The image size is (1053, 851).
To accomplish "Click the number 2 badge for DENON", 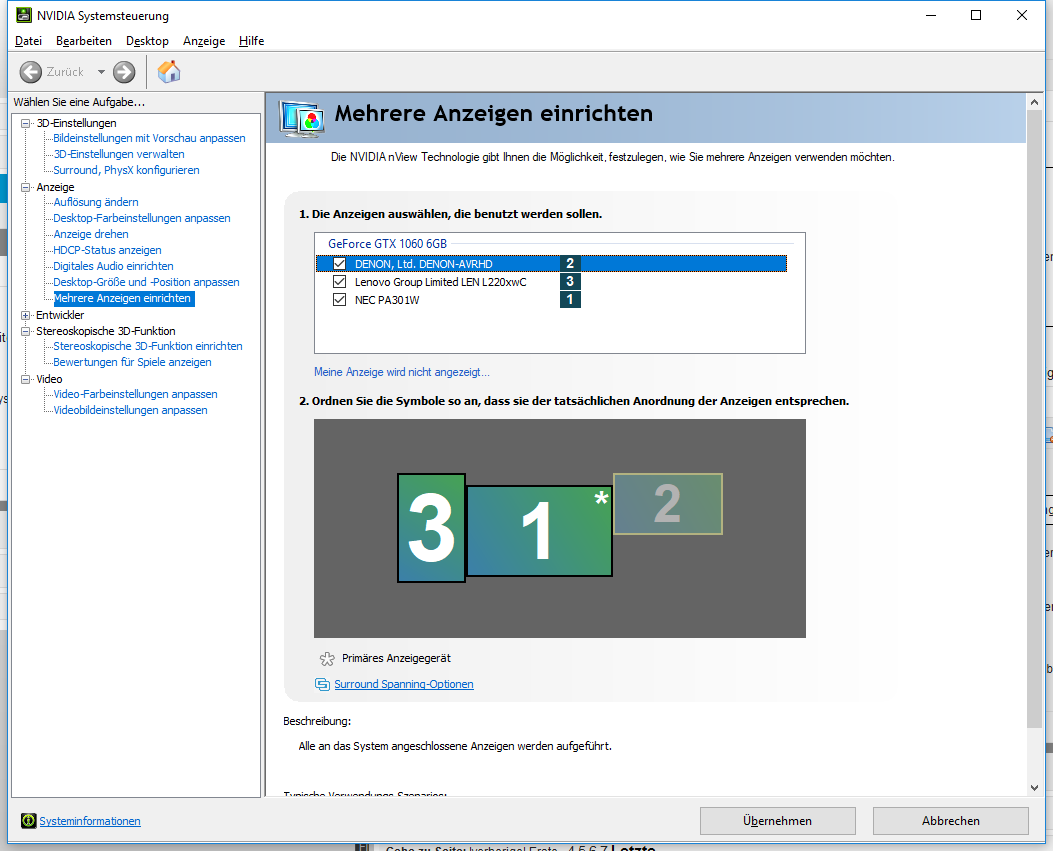I will click(569, 263).
